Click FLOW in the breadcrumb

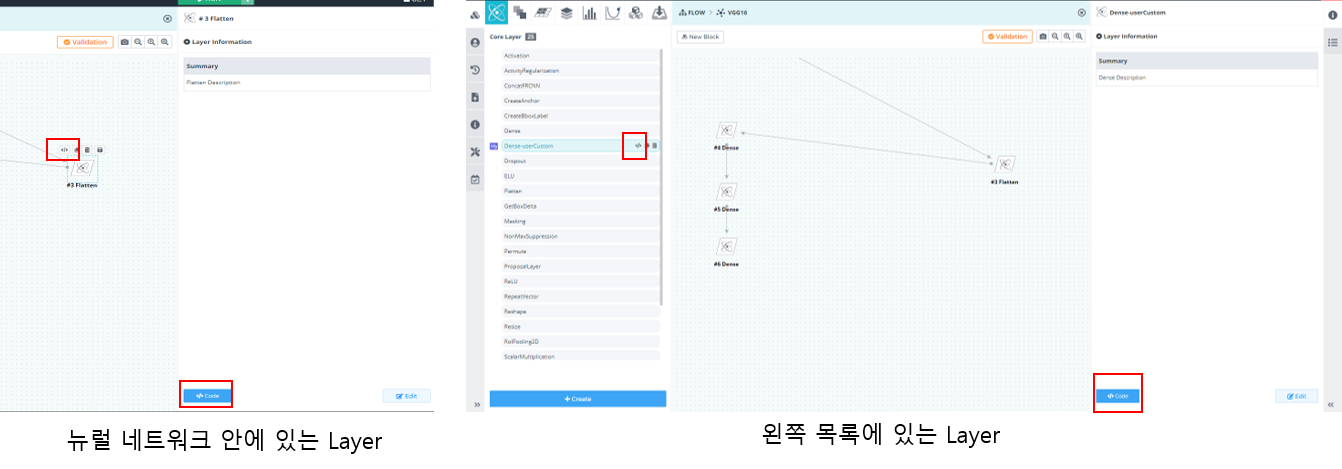coord(692,12)
